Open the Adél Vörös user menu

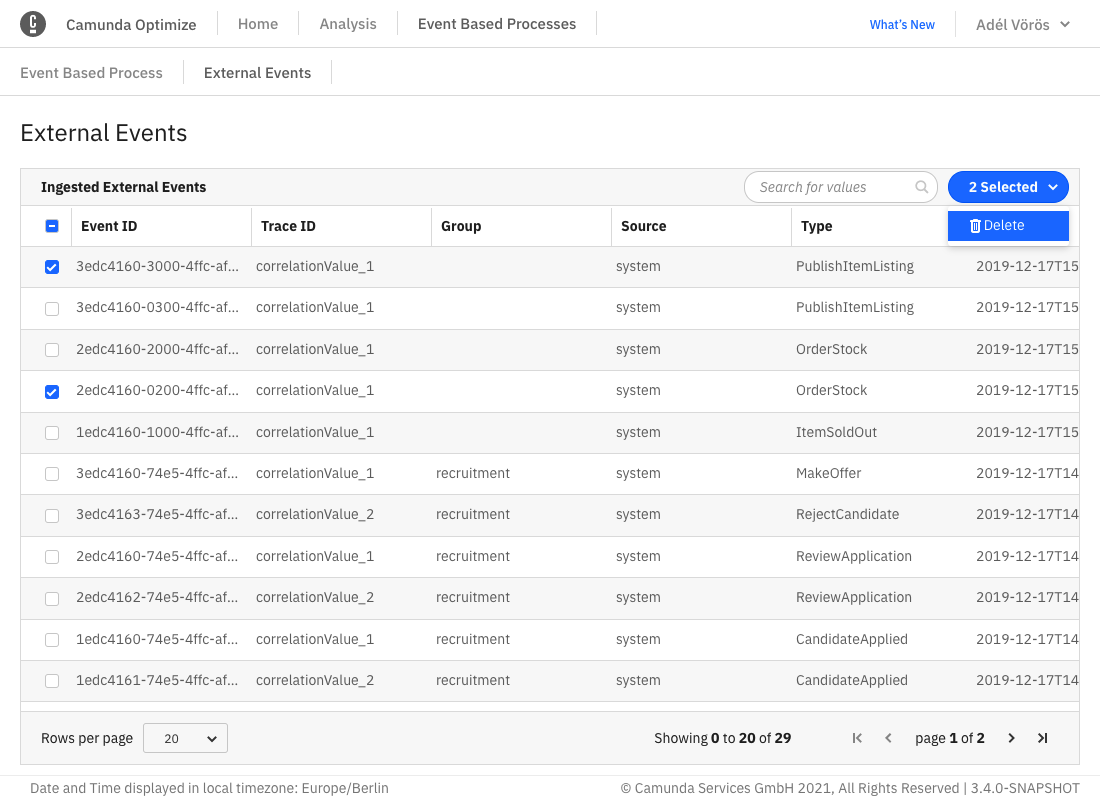click(1022, 24)
